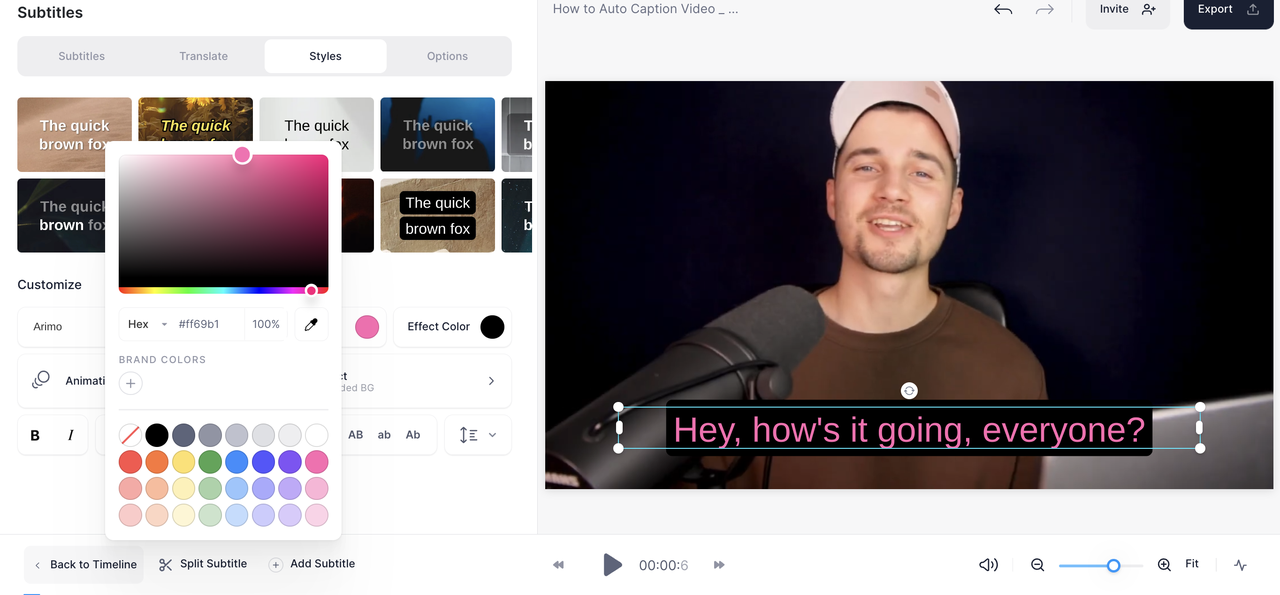Open the Options tab
1280x595 pixels.
[x=447, y=56]
